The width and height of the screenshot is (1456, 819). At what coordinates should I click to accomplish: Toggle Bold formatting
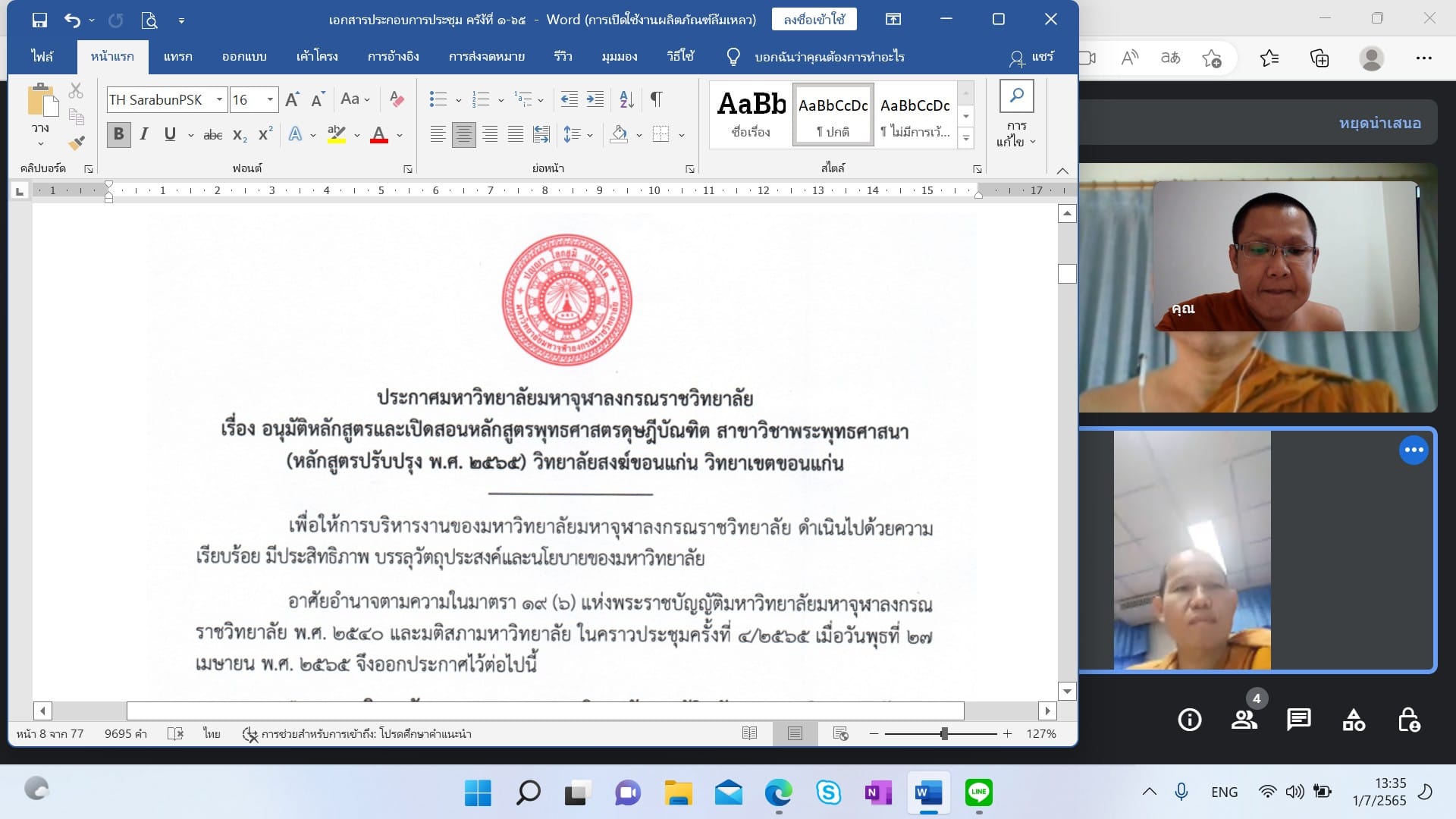(118, 134)
